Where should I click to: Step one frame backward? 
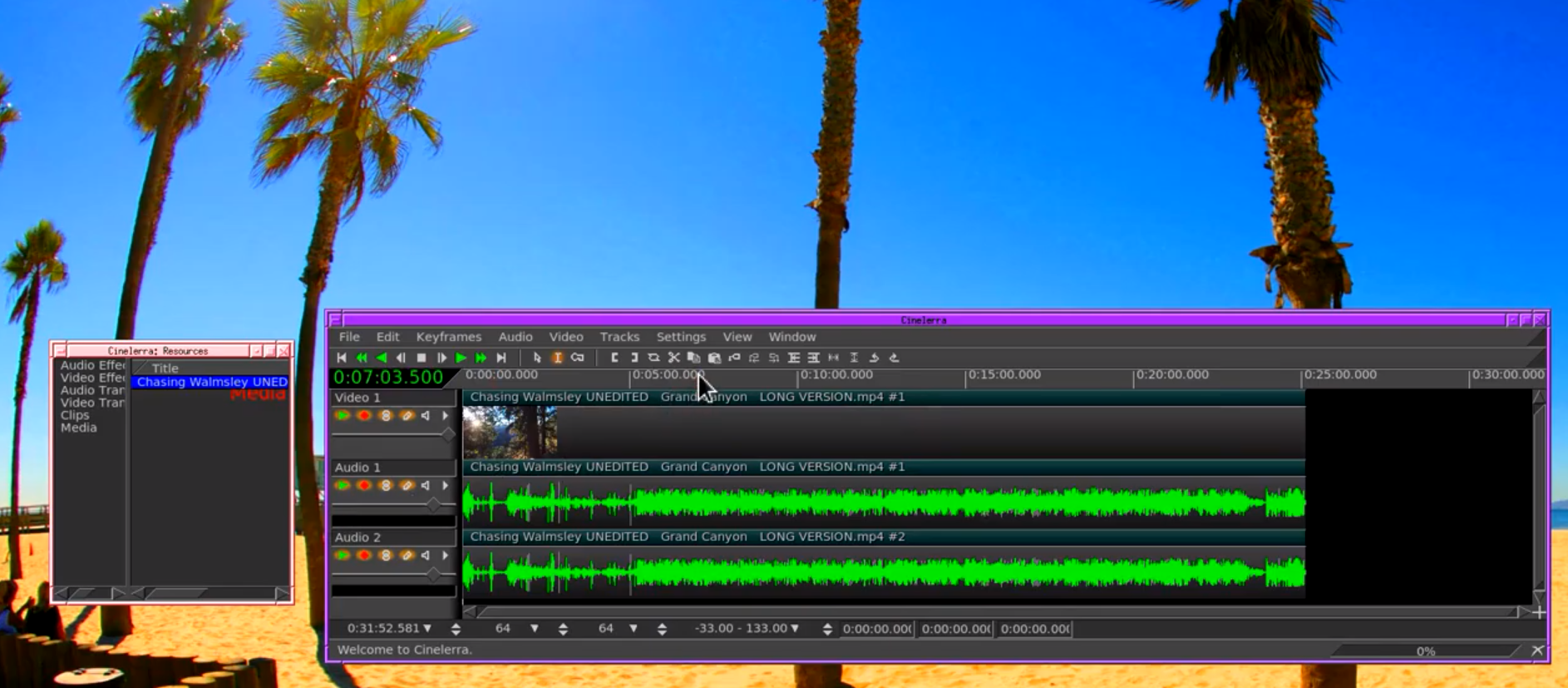(x=402, y=358)
